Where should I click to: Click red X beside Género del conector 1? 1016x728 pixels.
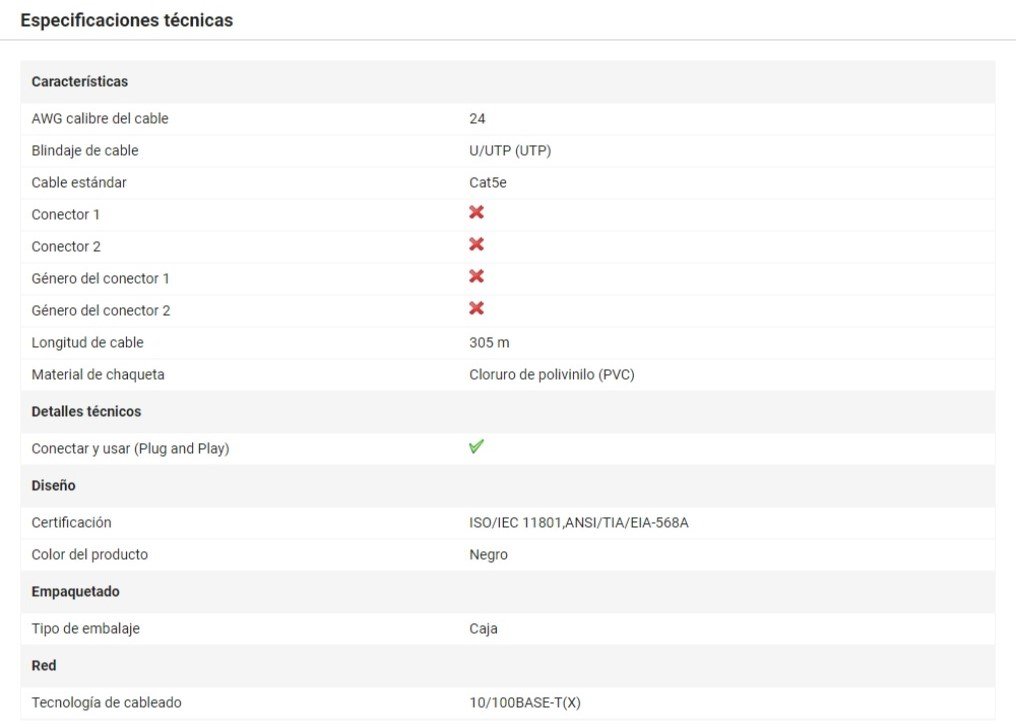click(477, 277)
